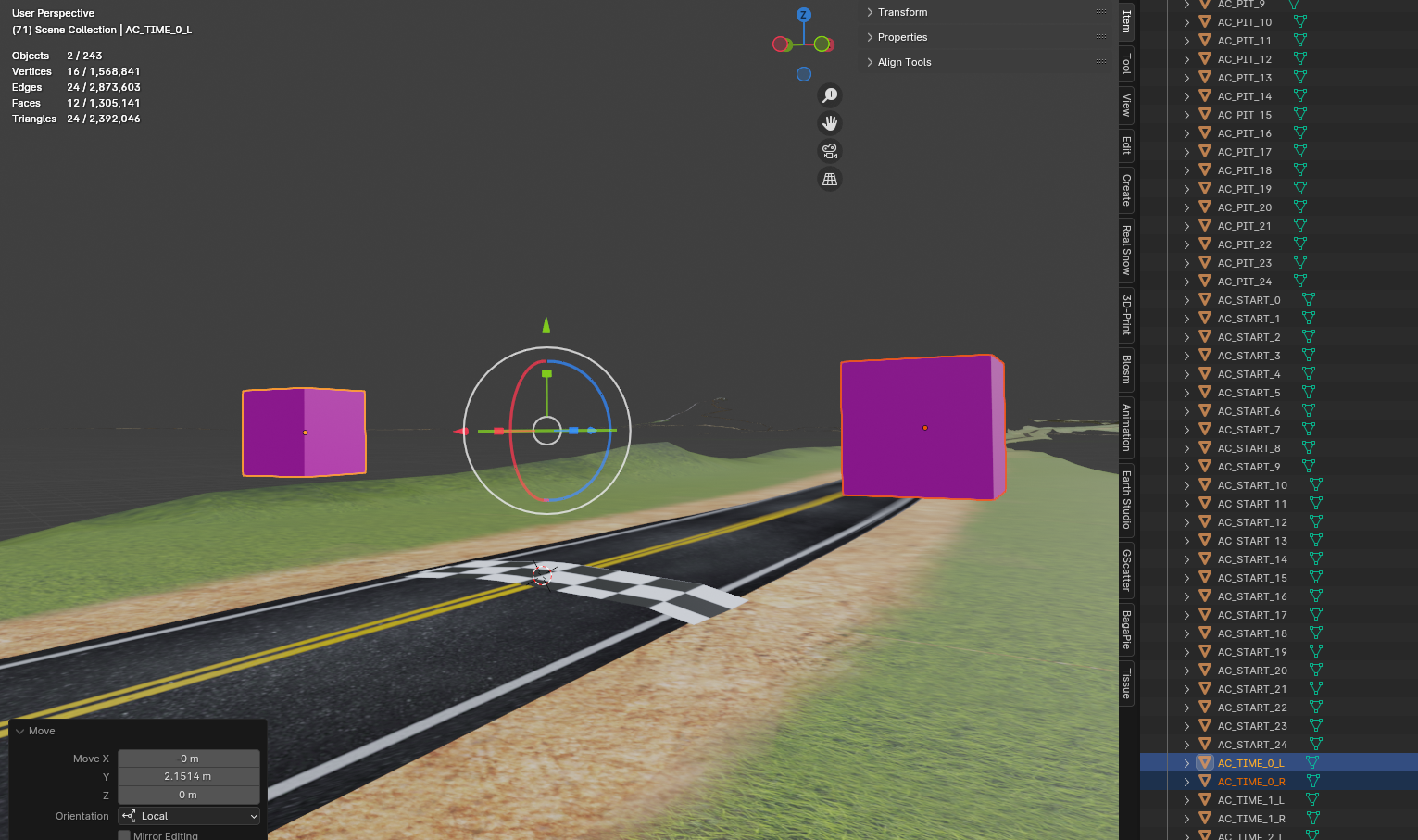
Task: Open the Earth Studio sidebar tab
Action: pos(1127,499)
